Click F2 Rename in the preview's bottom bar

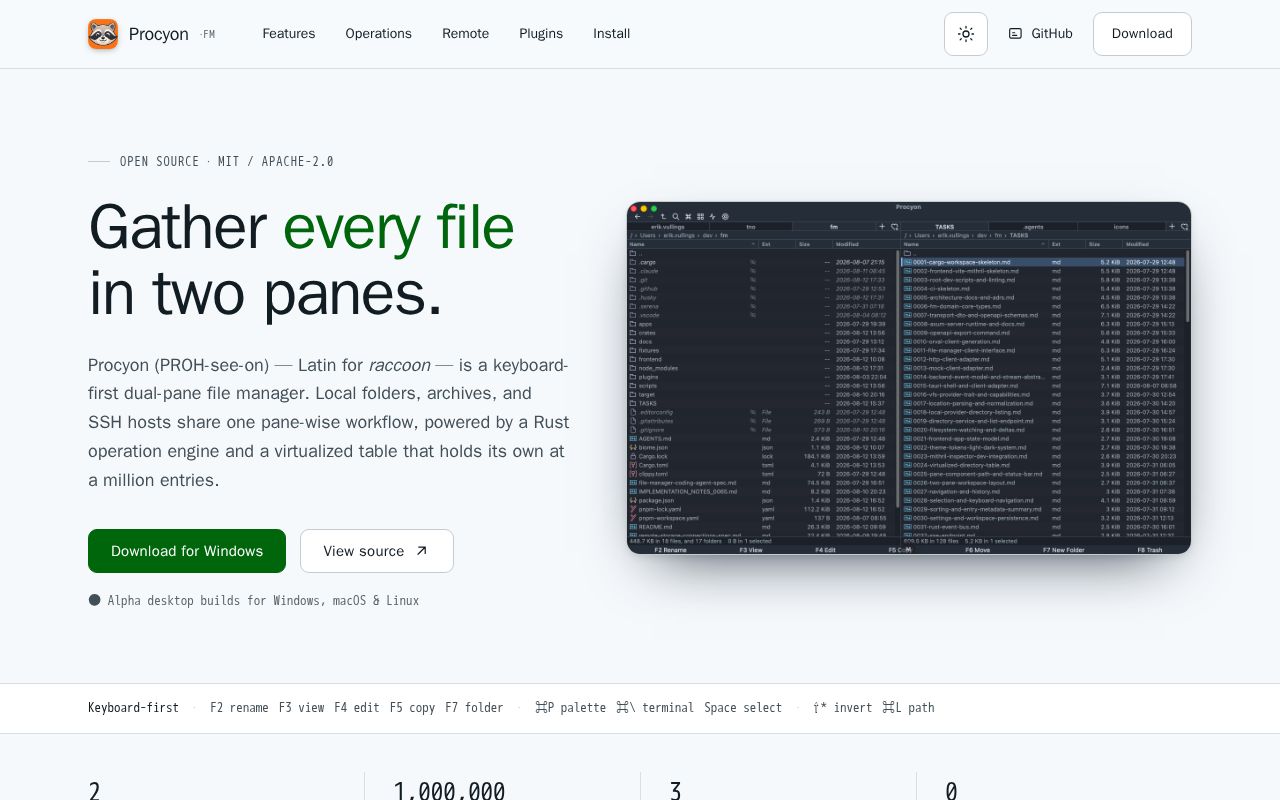point(670,550)
